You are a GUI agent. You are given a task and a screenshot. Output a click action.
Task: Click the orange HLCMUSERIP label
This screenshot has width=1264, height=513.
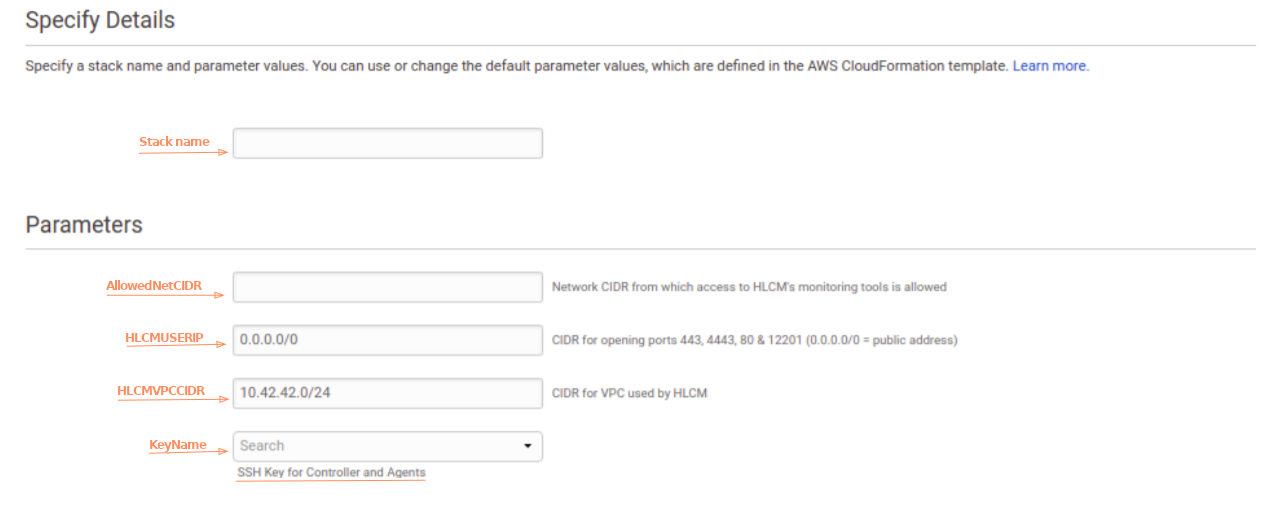[x=164, y=338]
